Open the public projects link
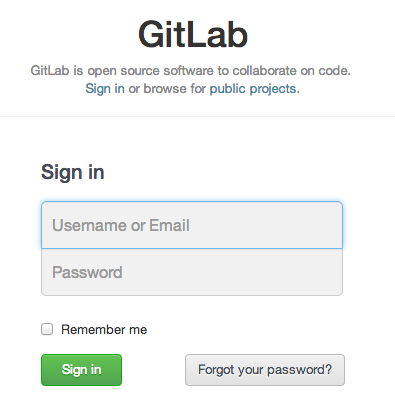This screenshot has width=395, height=400. [253, 89]
